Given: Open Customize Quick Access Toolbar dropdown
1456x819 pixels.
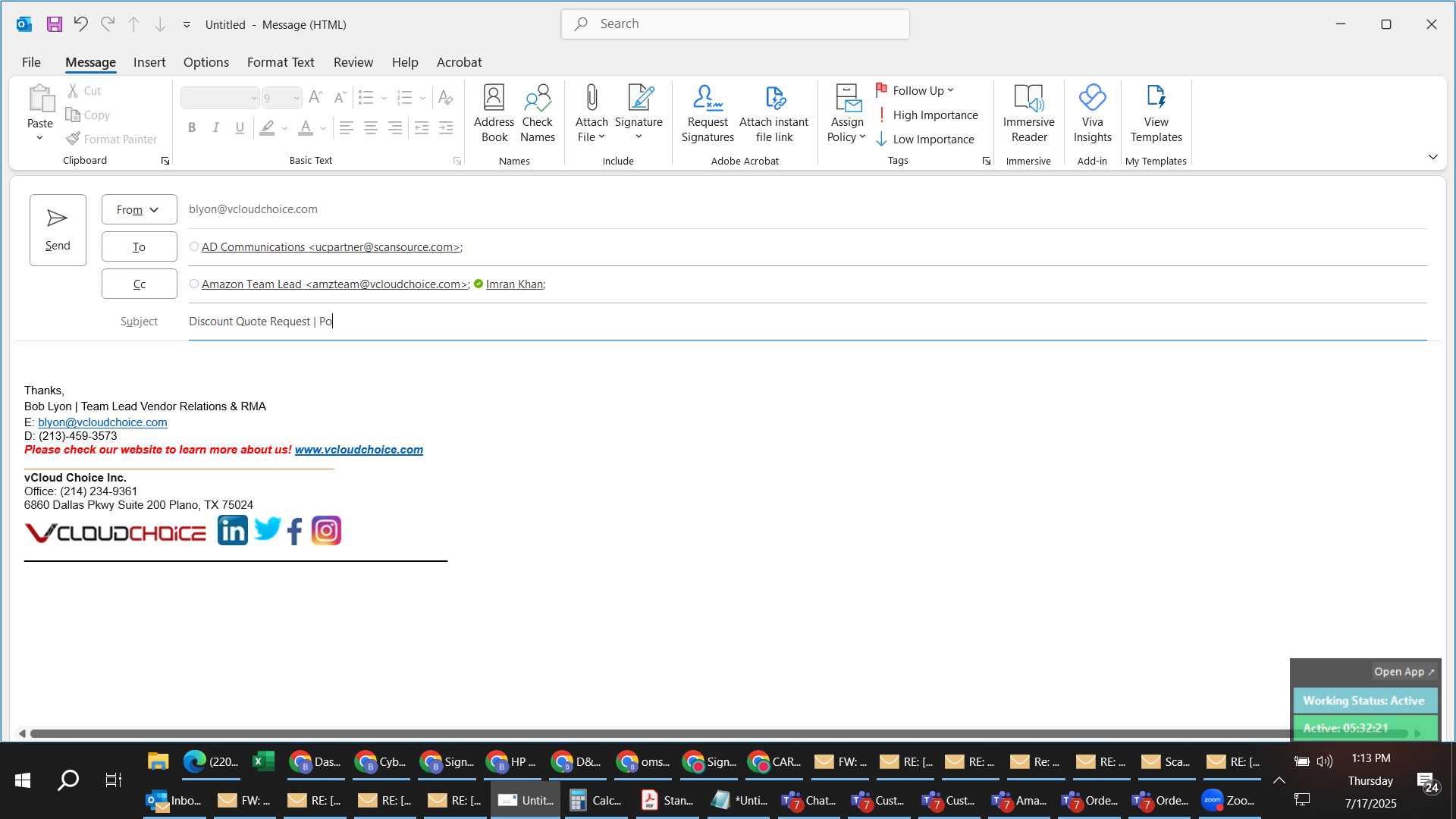Looking at the screenshot, I should [187, 24].
